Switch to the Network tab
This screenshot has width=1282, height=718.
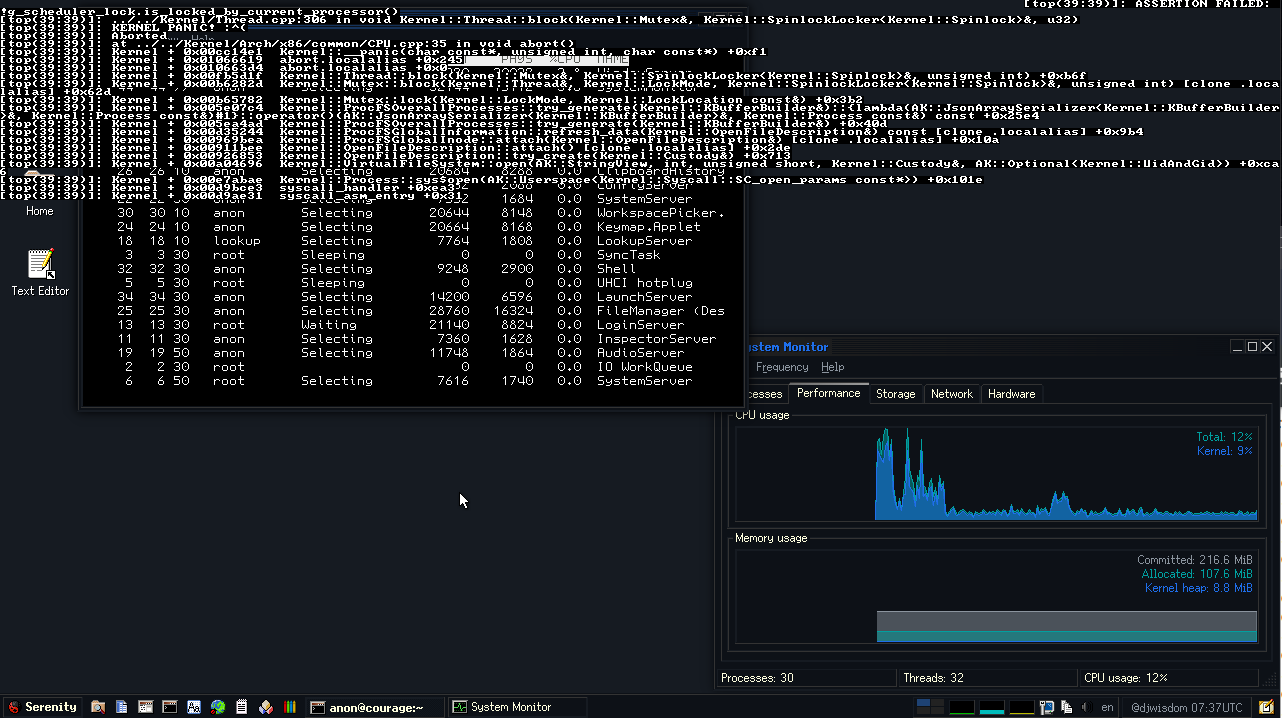coord(952,393)
